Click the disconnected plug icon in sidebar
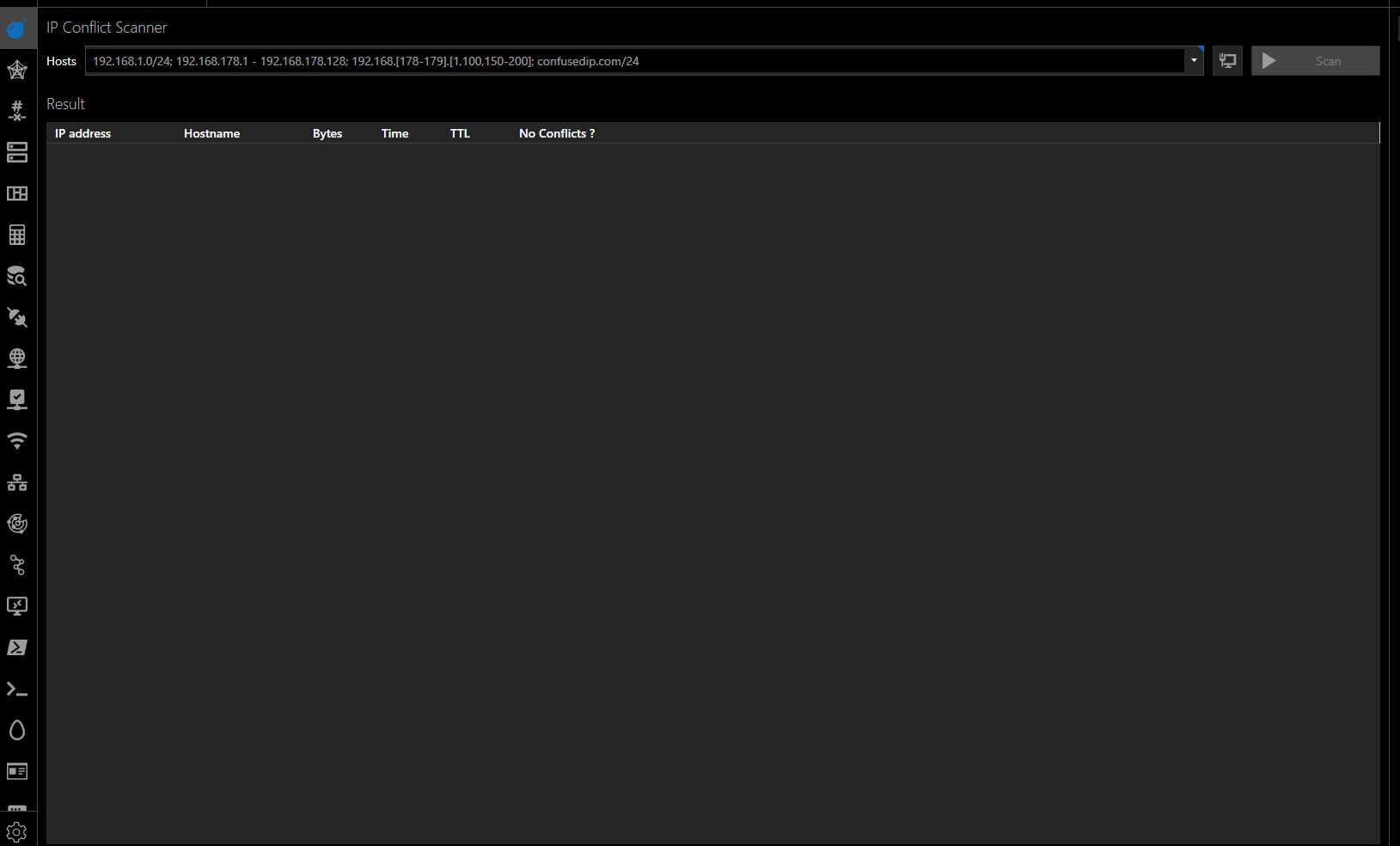 click(x=17, y=317)
